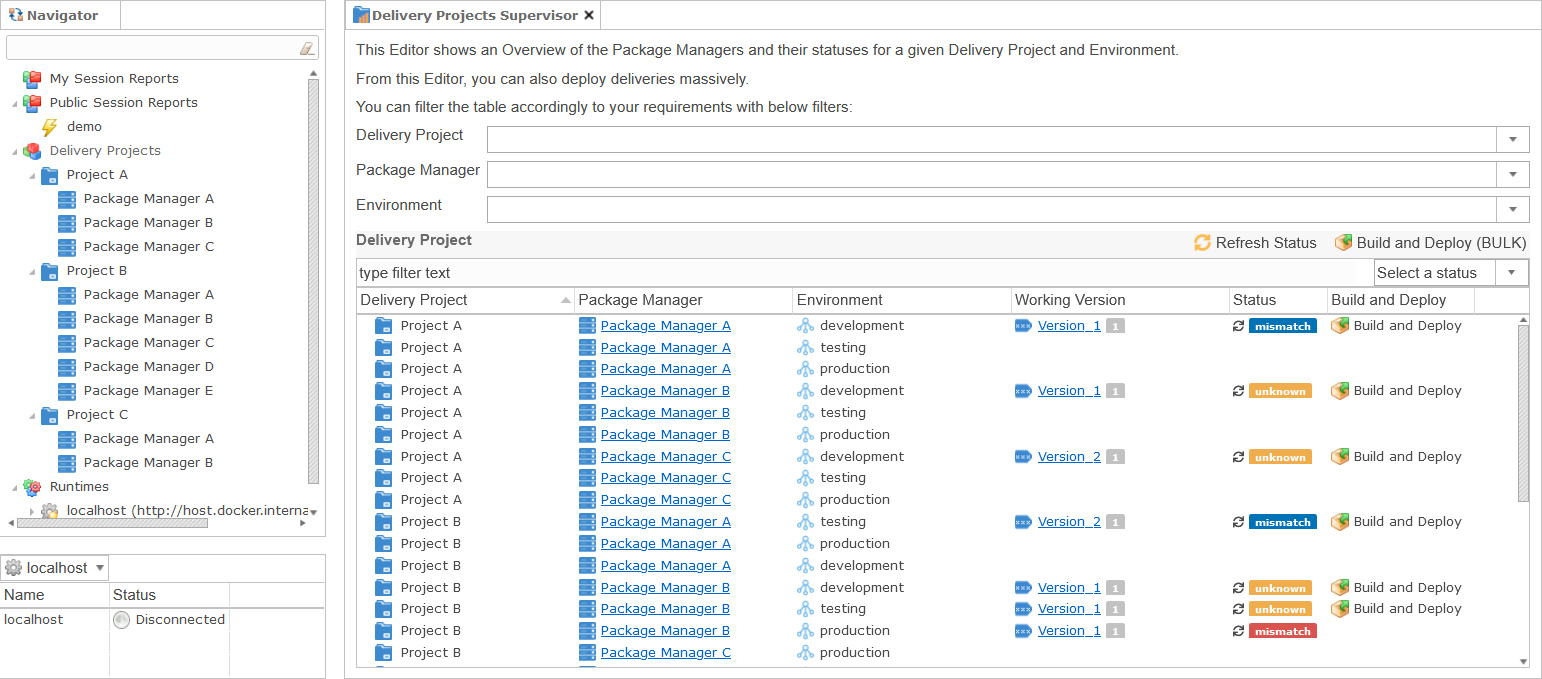Image resolution: width=1542 pixels, height=679 pixels.
Task: Open the Delivery Project filter dropdown
Action: pyautogui.click(x=1512, y=140)
